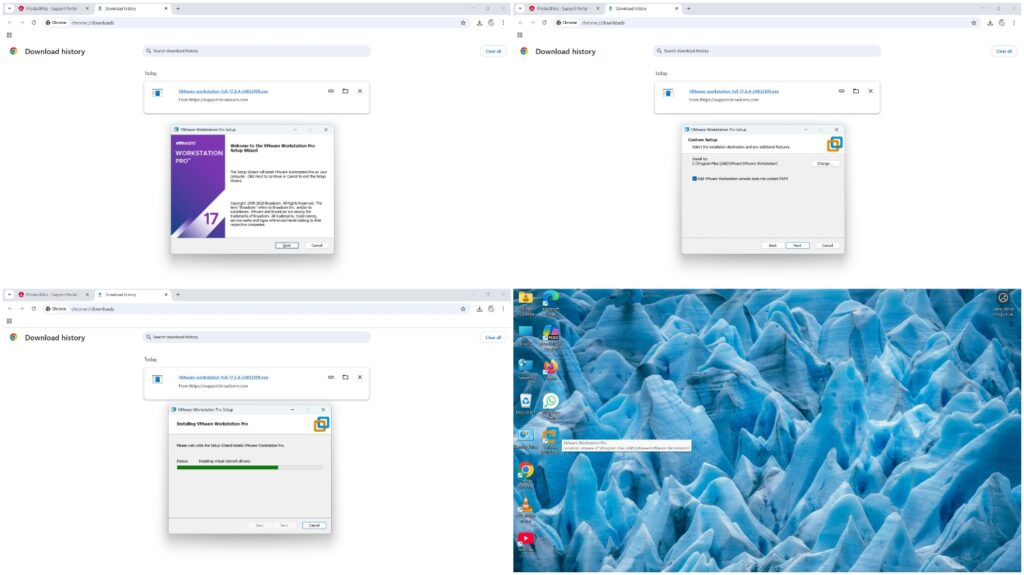1024x575 pixels.
Task: Open the WhatsApp desktop shortcut
Action: click(549, 402)
